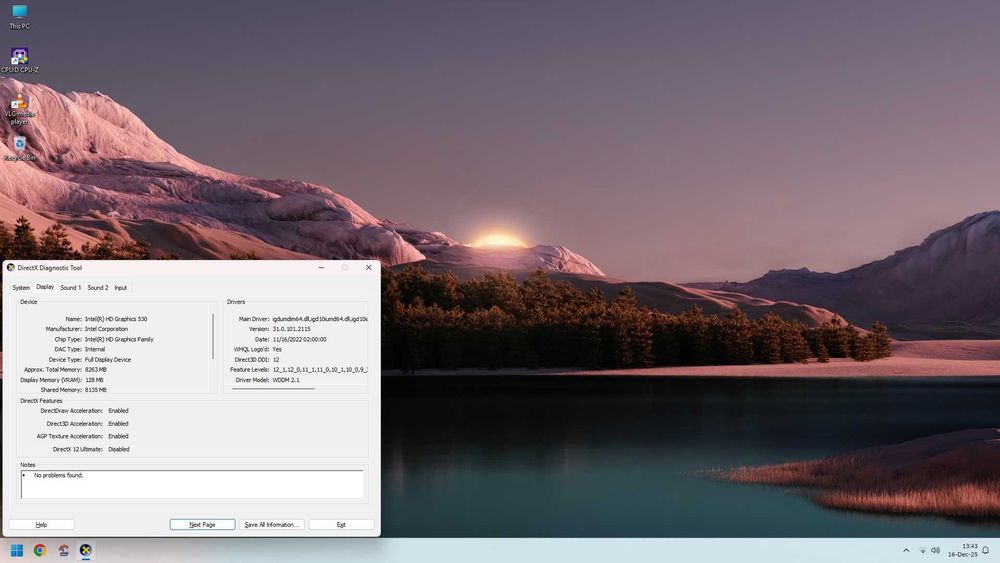The width and height of the screenshot is (1000, 563).
Task: Click the DirectDraw Acceleration 'Enabled' value
Action: coord(119,411)
